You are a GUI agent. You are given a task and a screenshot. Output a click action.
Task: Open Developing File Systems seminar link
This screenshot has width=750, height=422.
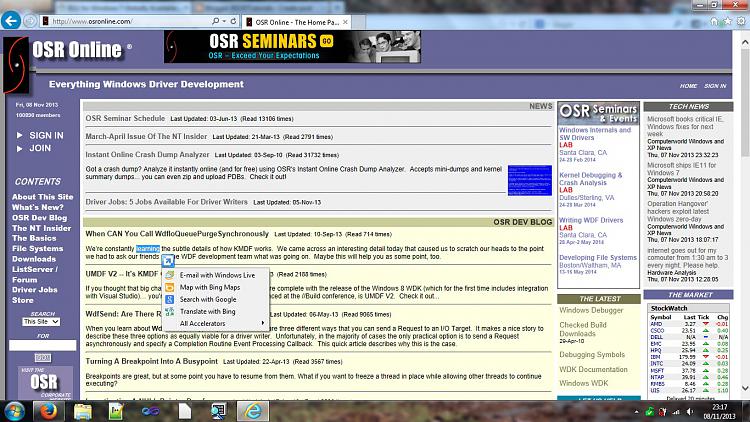[x=598, y=257]
